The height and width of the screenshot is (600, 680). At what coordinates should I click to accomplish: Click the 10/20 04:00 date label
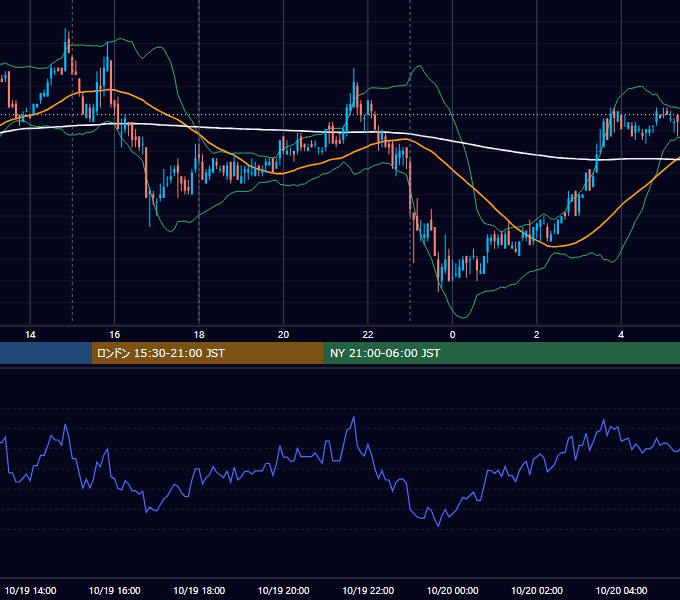point(621,590)
